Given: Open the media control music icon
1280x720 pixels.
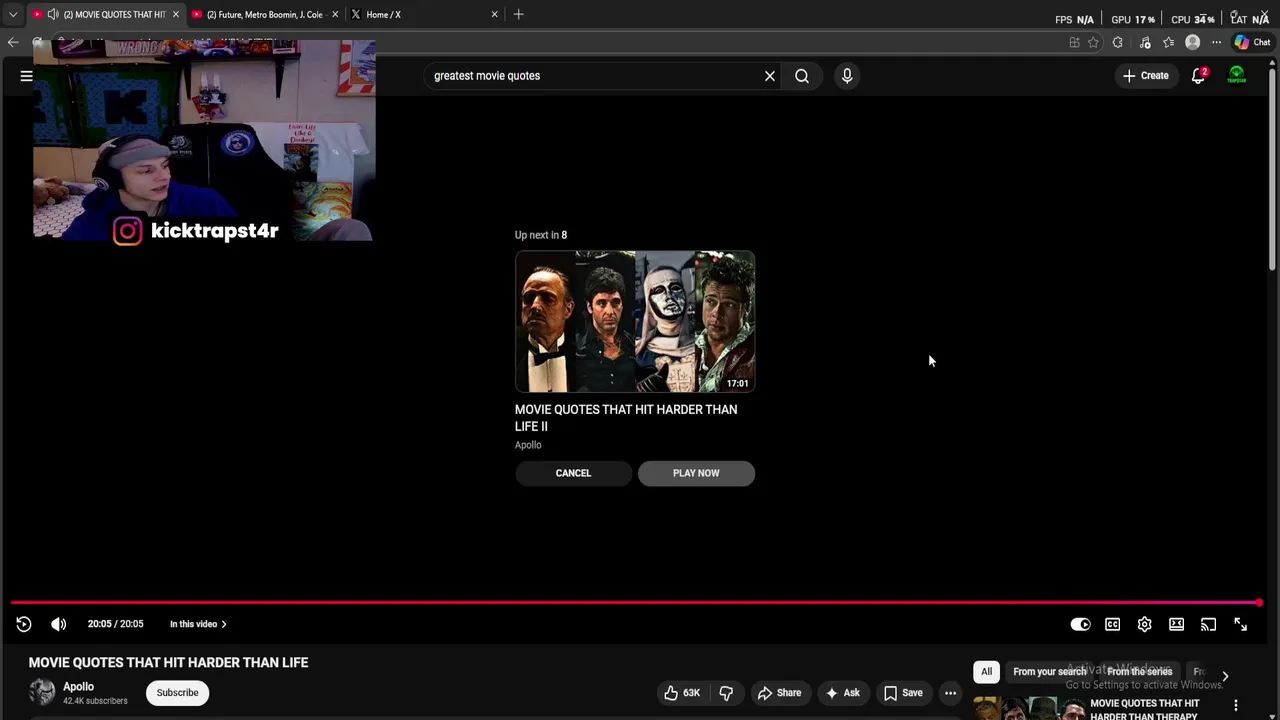Looking at the screenshot, I should pos(1144,42).
